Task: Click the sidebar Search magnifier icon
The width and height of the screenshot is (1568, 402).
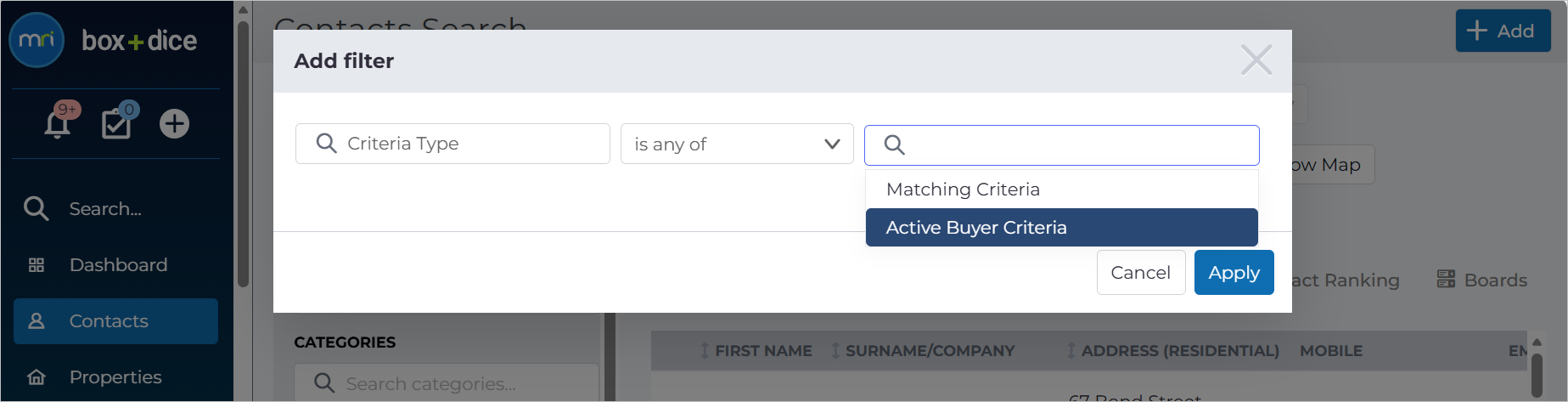Action: tap(36, 208)
